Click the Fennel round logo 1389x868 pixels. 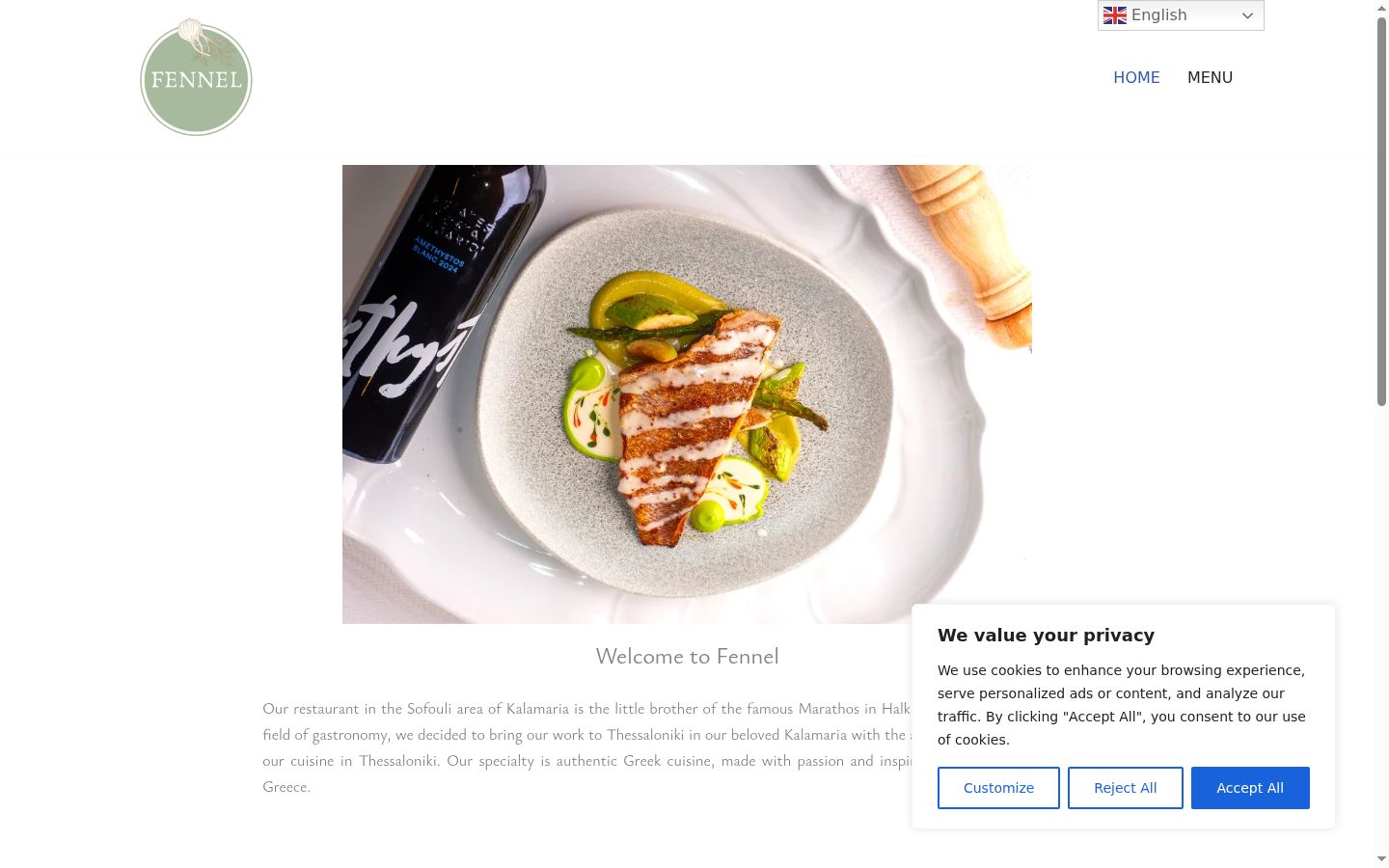[x=196, y=77]
